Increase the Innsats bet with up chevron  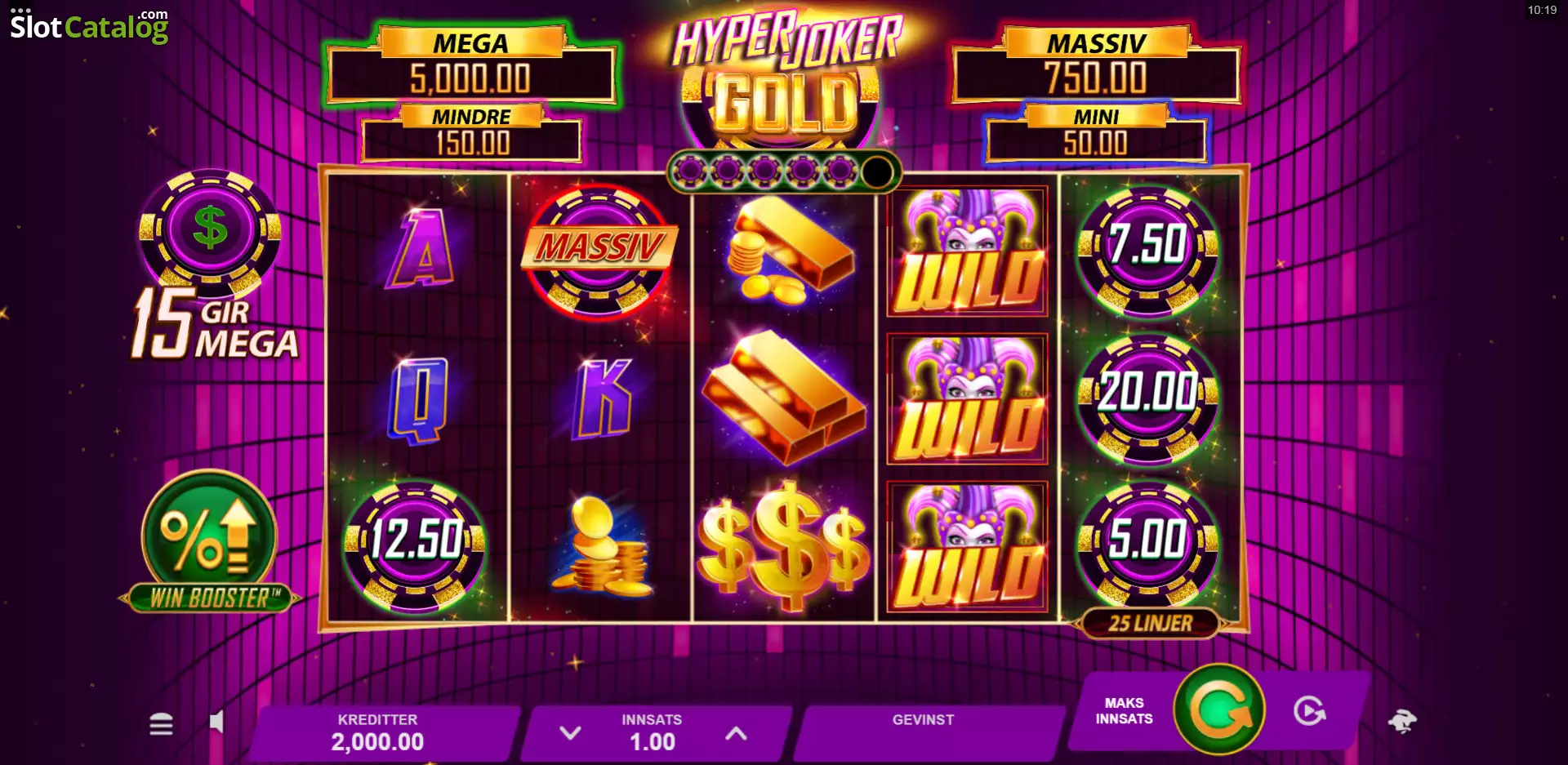pos(736,732)
